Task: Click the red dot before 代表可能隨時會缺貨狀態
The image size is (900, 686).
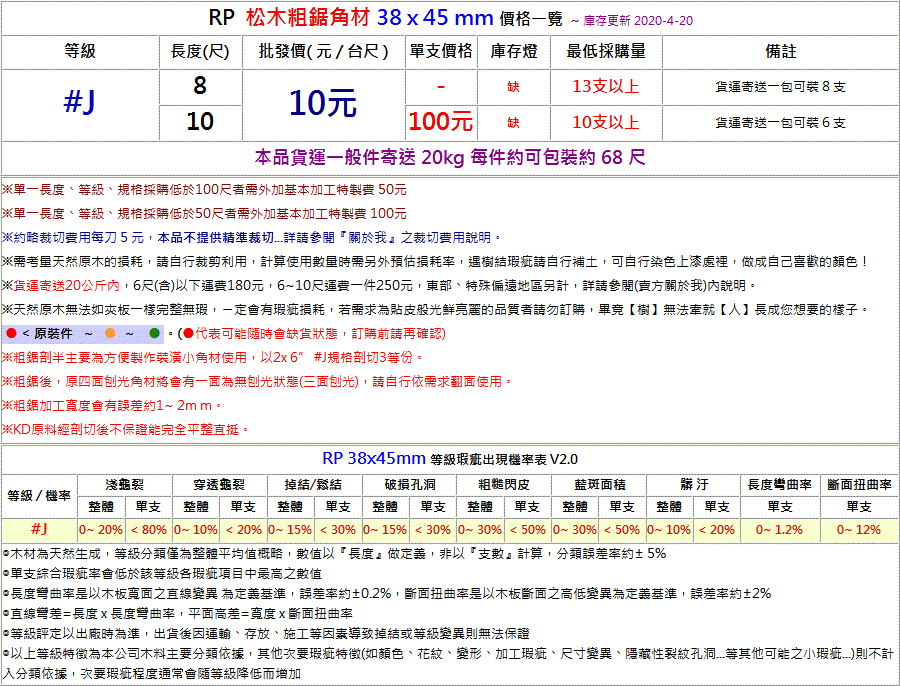Action: (x=188, y=334)
